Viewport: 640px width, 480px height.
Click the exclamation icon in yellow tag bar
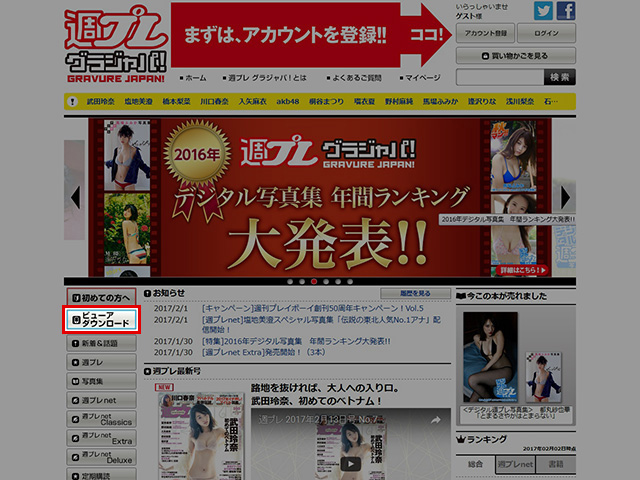point(72,101)
